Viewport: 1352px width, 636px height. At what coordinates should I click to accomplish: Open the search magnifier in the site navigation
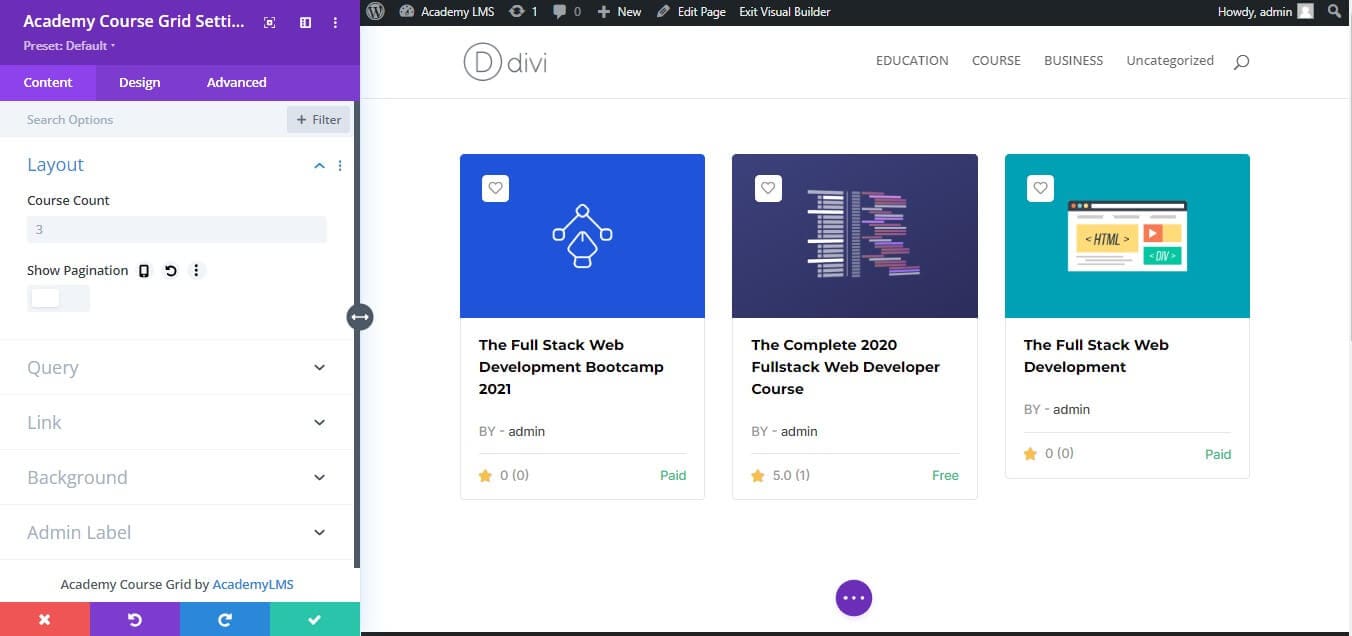(x=1240, y=61)
